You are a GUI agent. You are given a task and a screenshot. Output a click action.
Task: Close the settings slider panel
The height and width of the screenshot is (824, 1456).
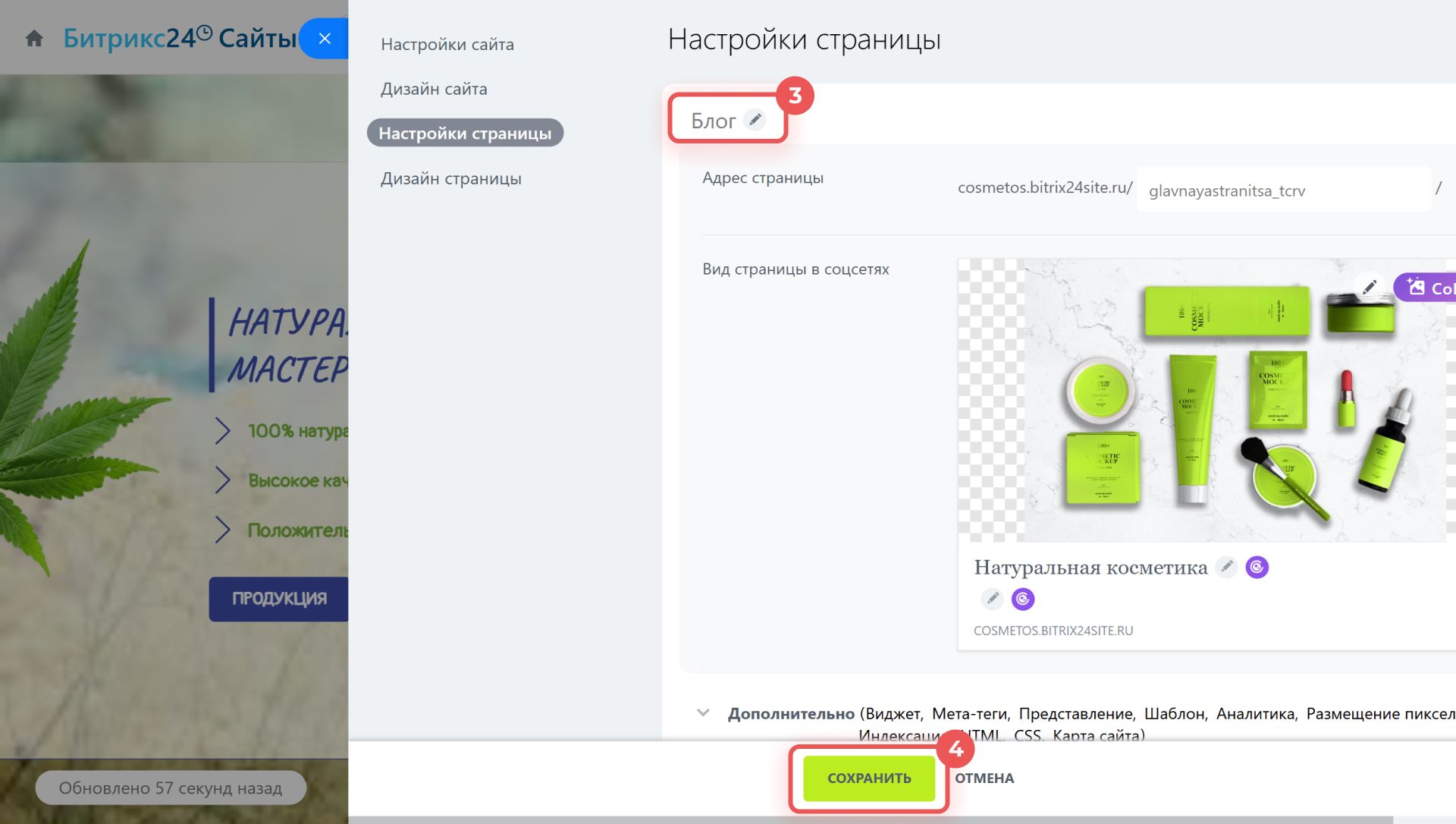pos(325,39)
